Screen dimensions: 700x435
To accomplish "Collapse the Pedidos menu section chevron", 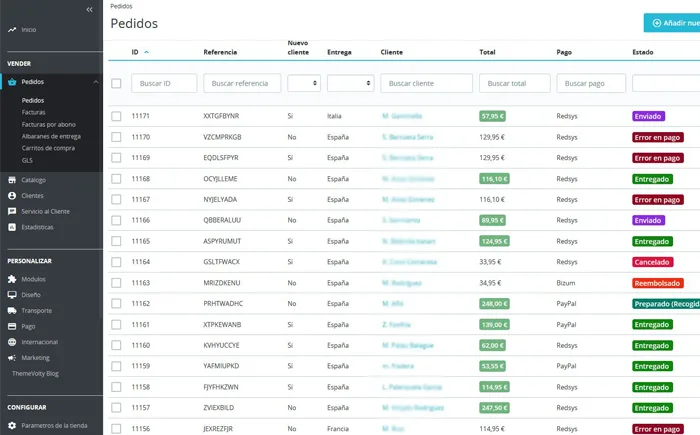I will point(94,82).
